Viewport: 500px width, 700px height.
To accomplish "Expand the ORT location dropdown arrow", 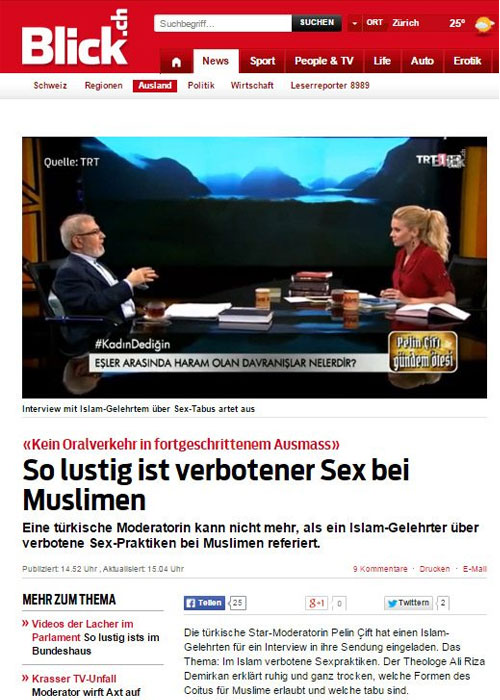I will point(355,23).
